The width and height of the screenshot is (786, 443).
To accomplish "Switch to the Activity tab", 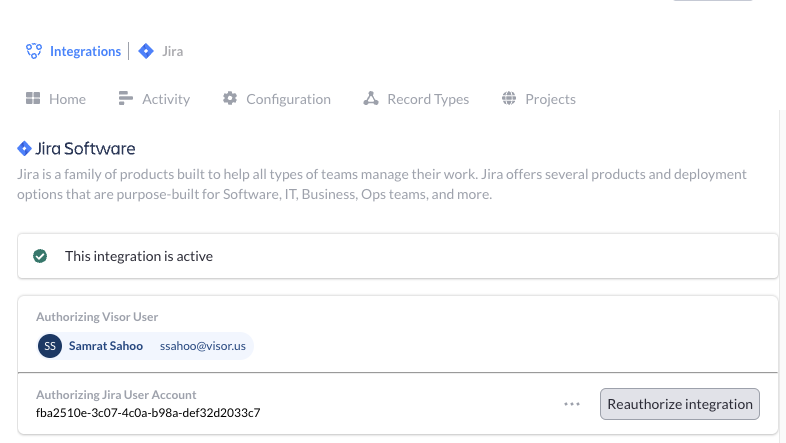I will point(154,99).
